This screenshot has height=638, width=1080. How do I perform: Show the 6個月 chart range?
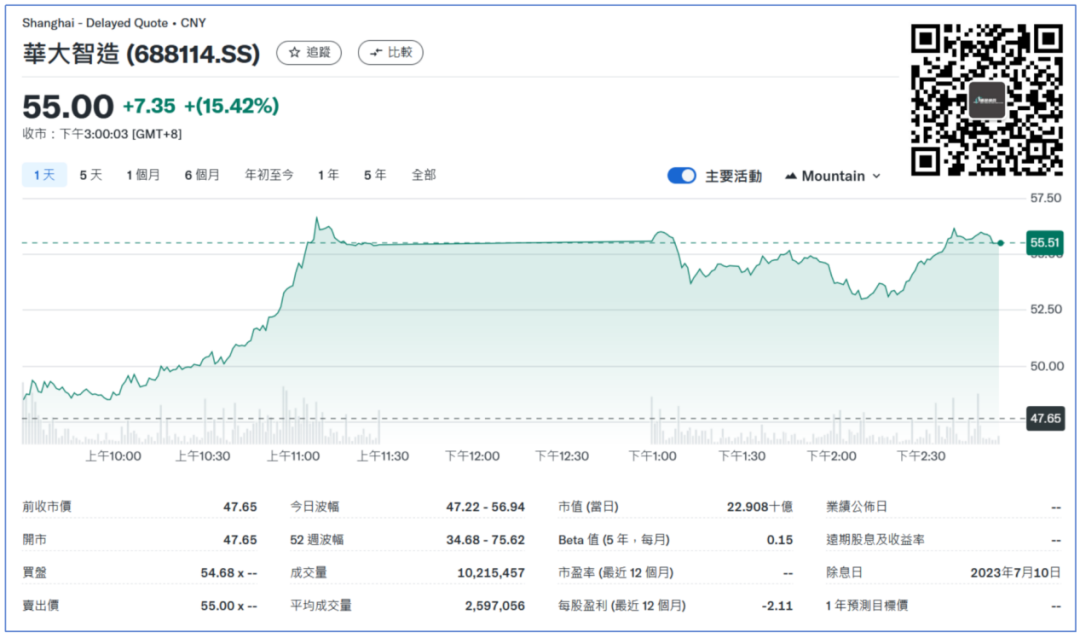202,175
